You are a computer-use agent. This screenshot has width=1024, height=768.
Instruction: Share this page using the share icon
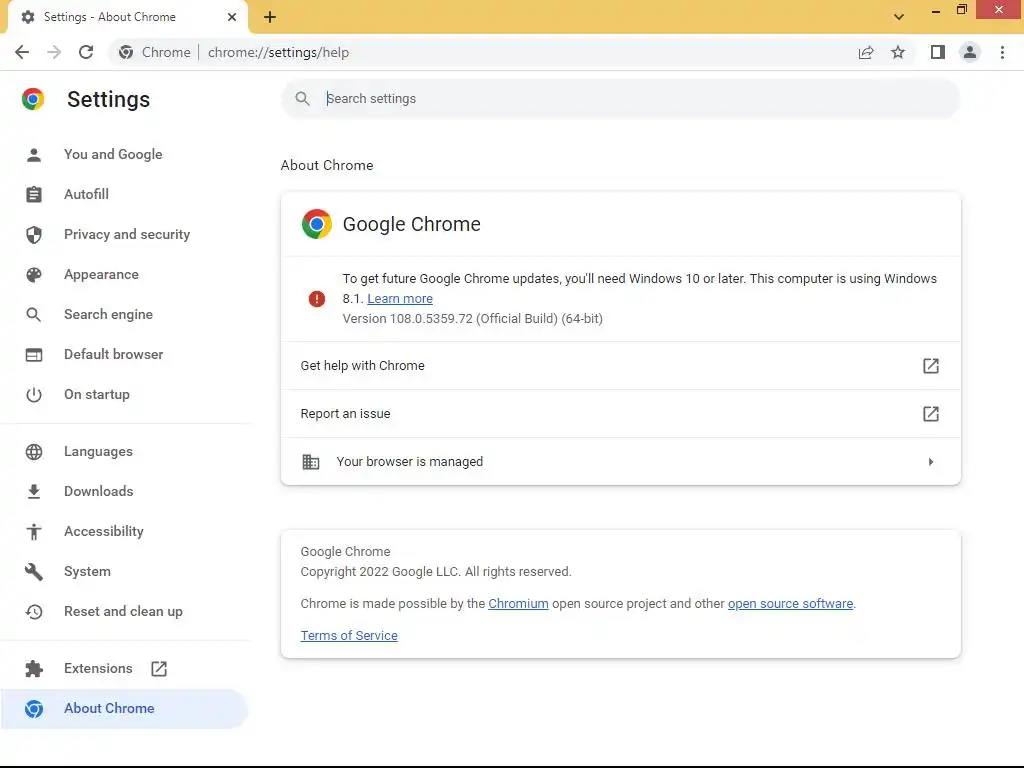point(866,52)
